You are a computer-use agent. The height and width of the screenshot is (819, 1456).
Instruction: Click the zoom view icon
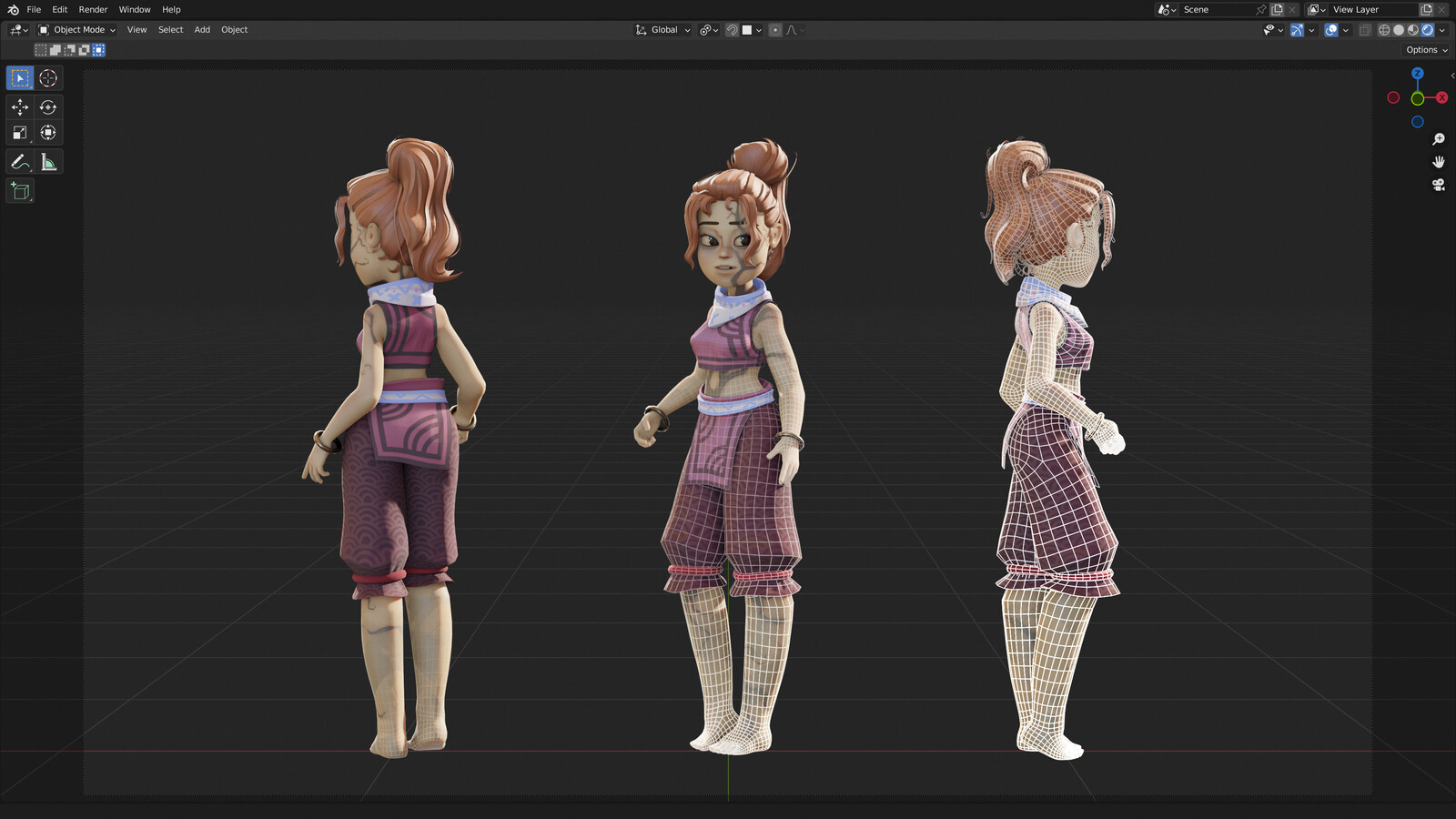point(1439,139)
